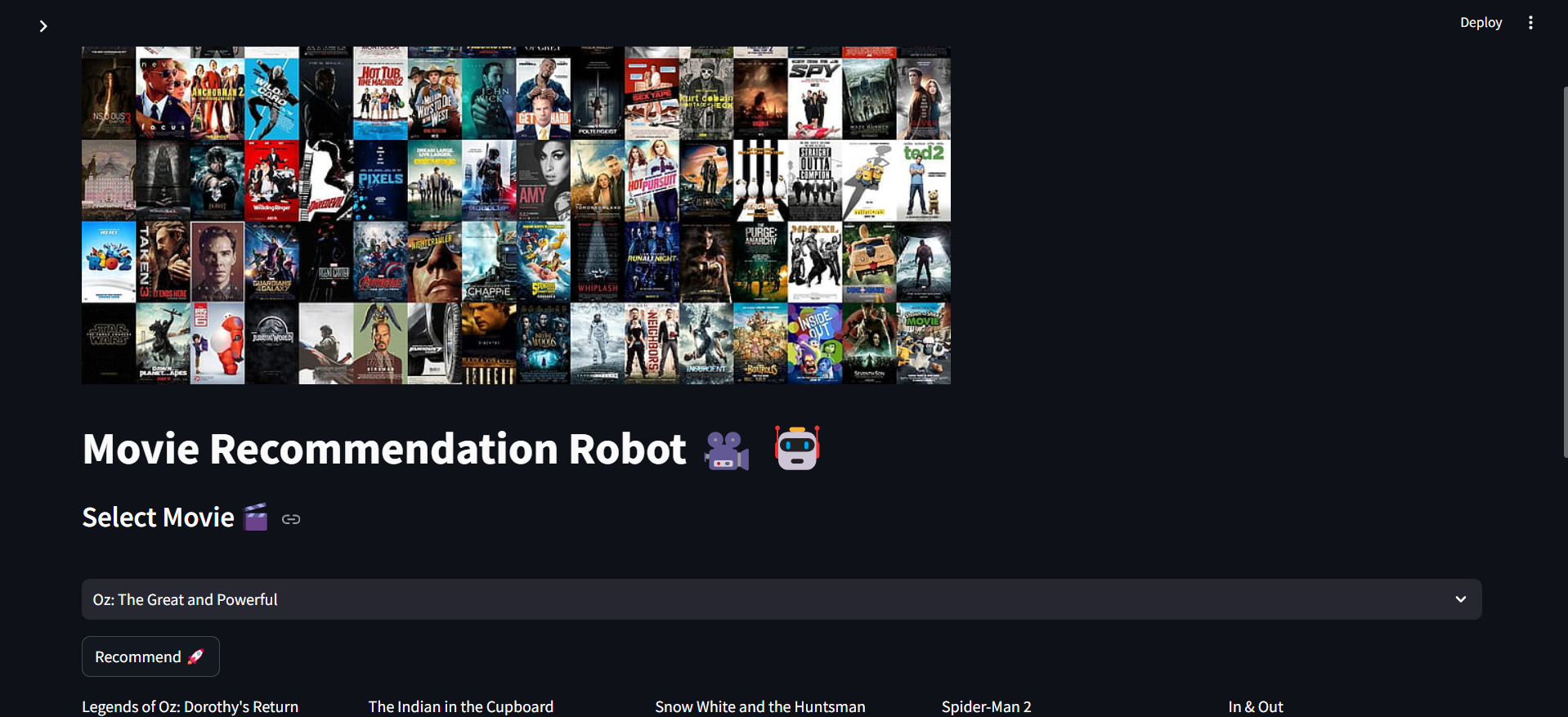Viewport: 1568px width, 717px height.
Task: Expand the sidebar with the chevron arrow
Action: tap(43, 26)
